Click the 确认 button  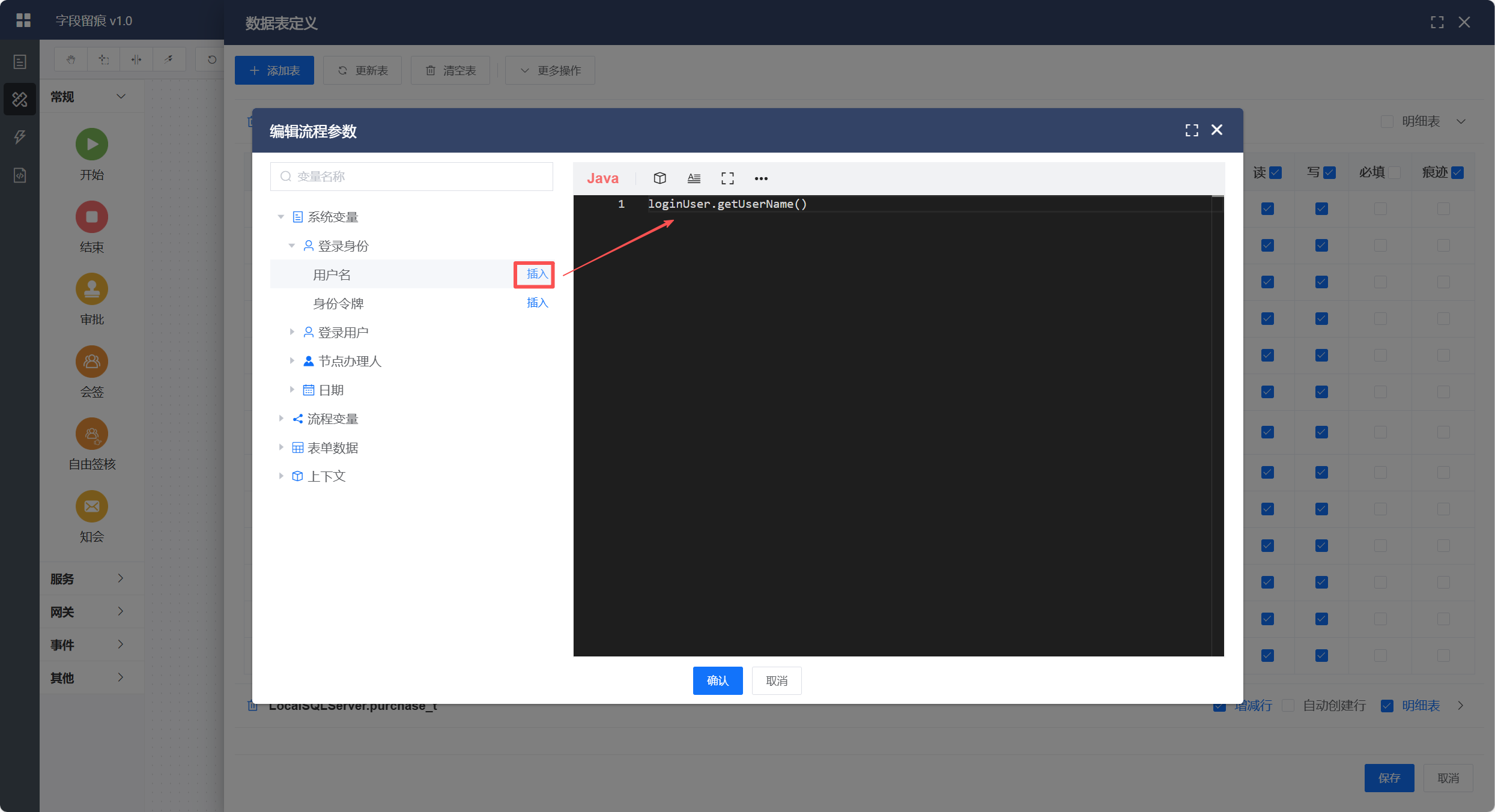pos(717,680)
